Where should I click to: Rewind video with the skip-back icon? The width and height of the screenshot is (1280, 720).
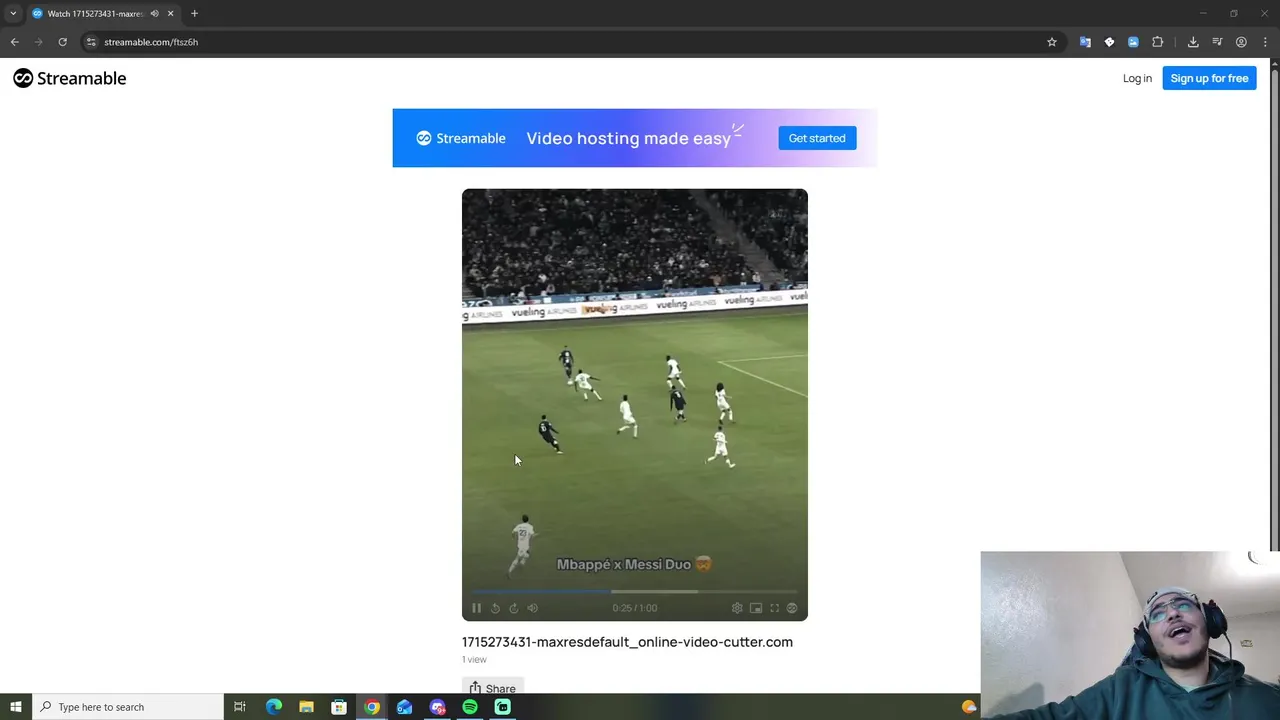495,608
